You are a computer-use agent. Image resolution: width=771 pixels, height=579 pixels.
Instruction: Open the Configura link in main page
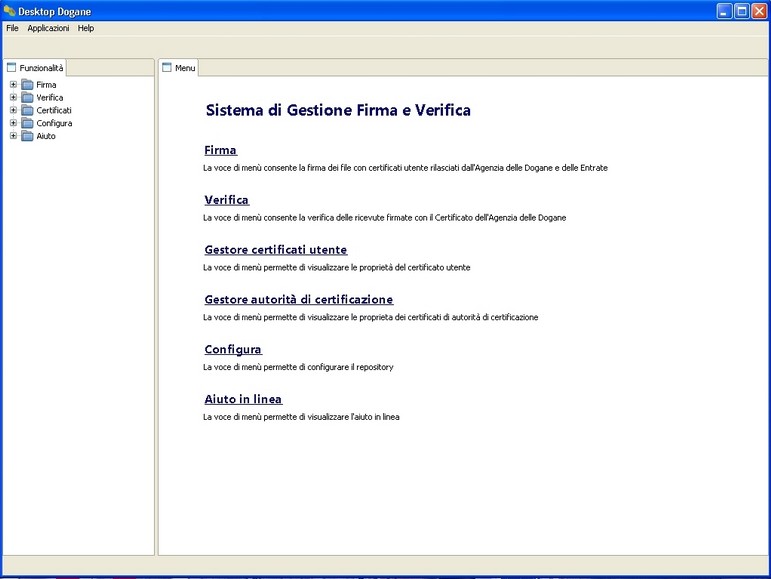pyautogui.click(x=233, y=349)
